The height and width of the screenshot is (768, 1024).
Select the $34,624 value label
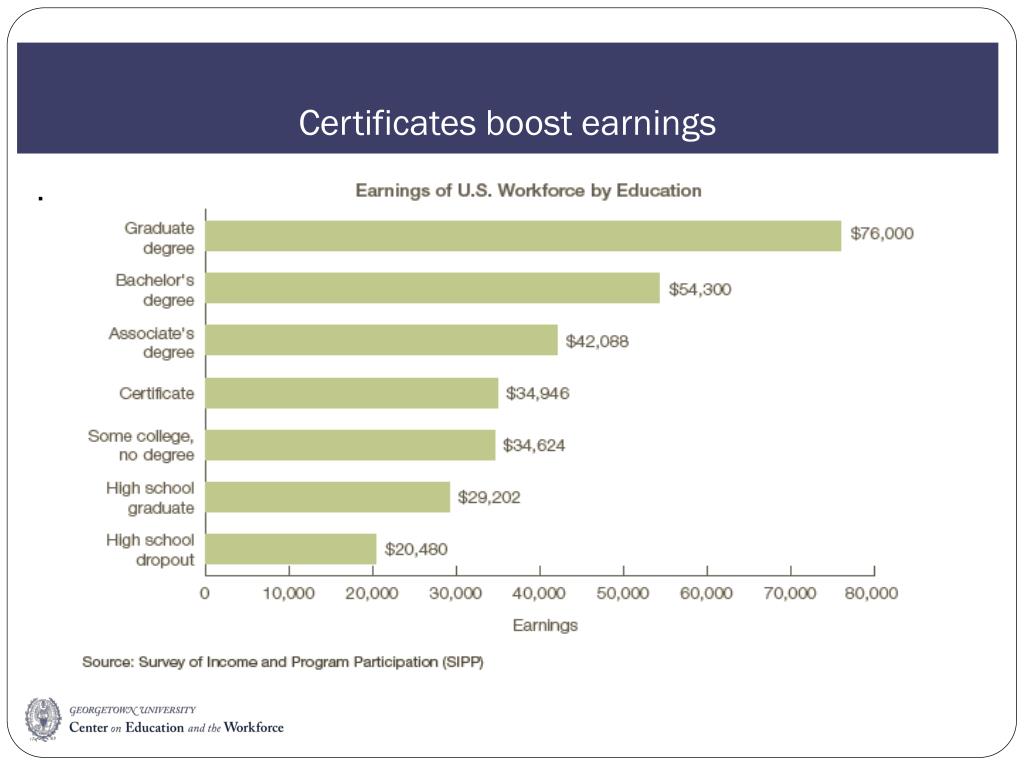click(534, 445)
